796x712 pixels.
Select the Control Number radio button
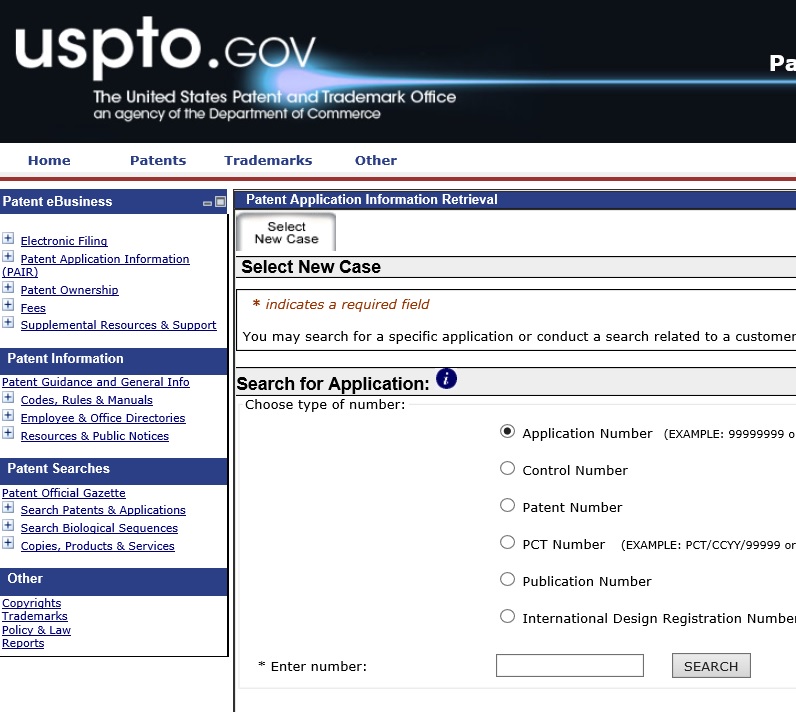coord(507,468)
